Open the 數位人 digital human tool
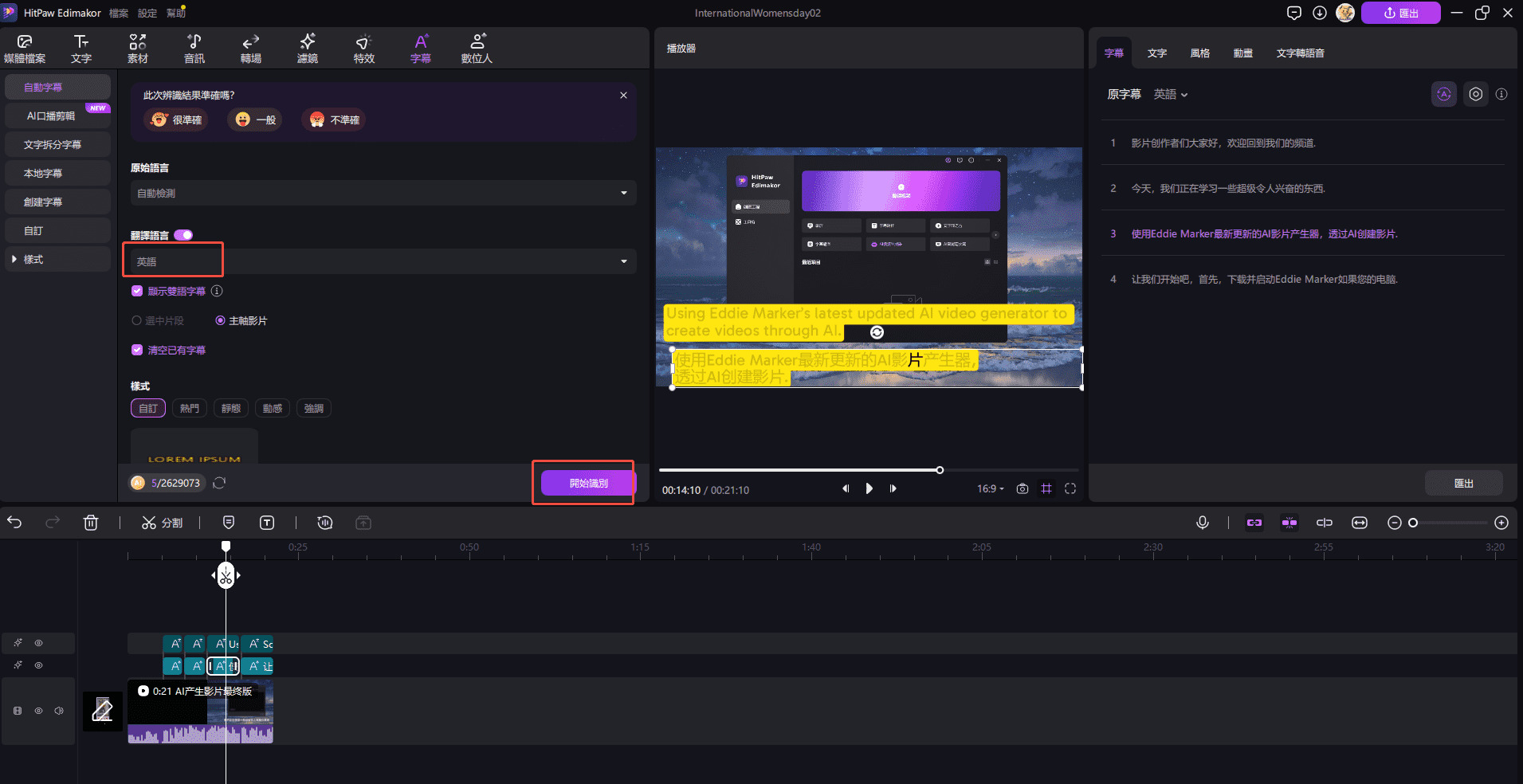 pos(477,49)
